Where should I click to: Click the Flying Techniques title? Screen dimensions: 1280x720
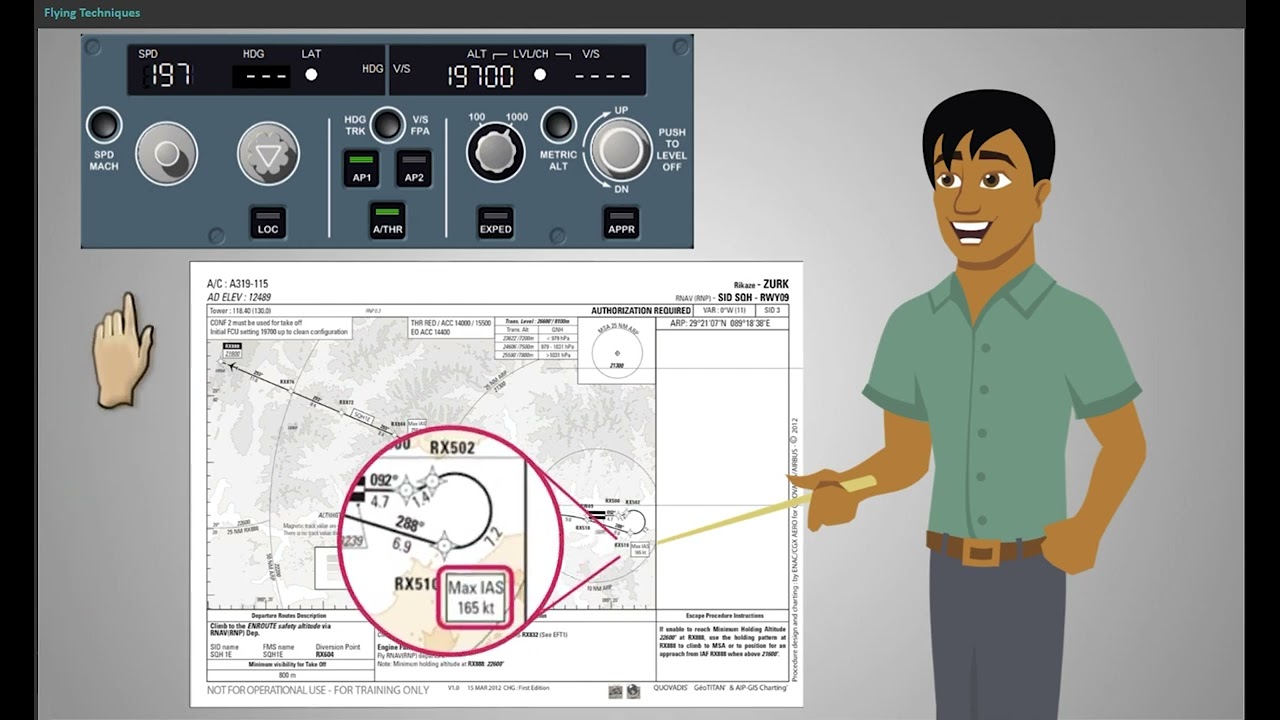(92, 13)
